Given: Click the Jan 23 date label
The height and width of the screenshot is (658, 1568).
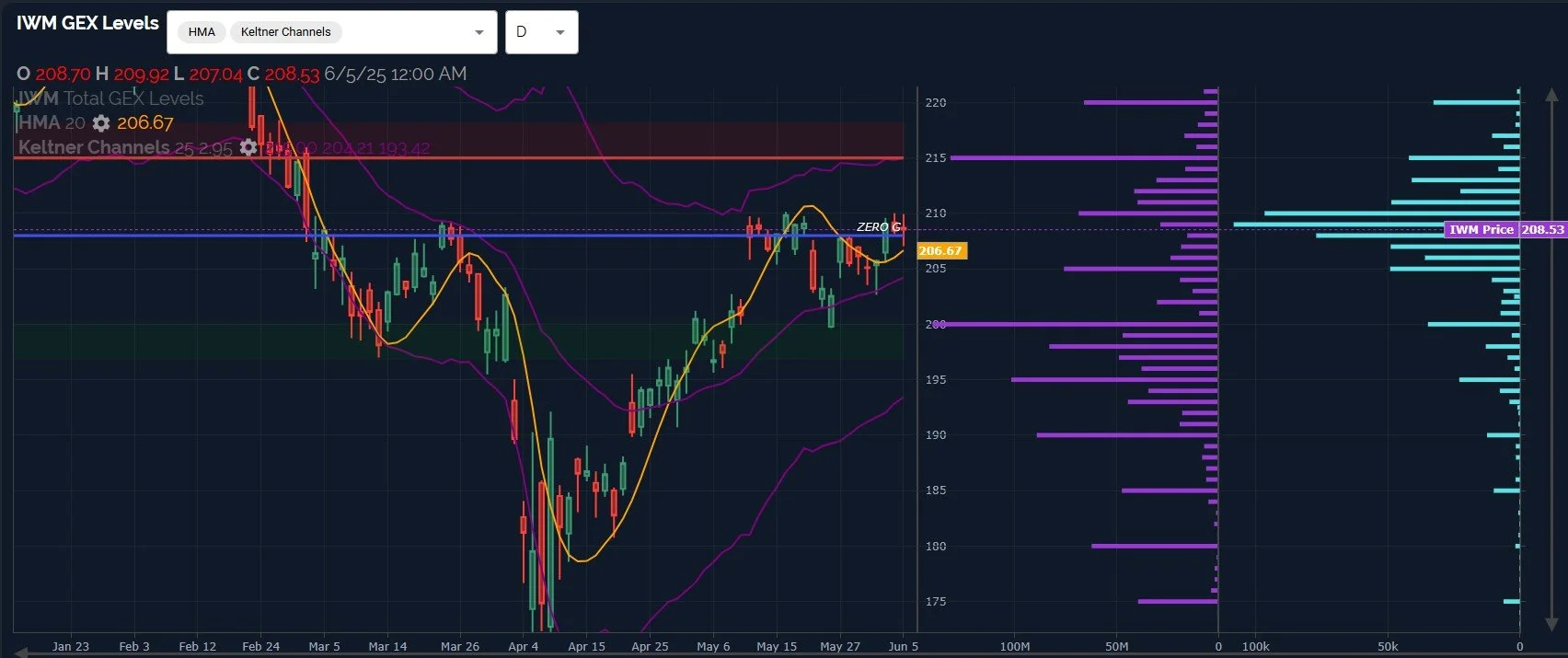Looking at the screenshot, I should pos(71,646).
